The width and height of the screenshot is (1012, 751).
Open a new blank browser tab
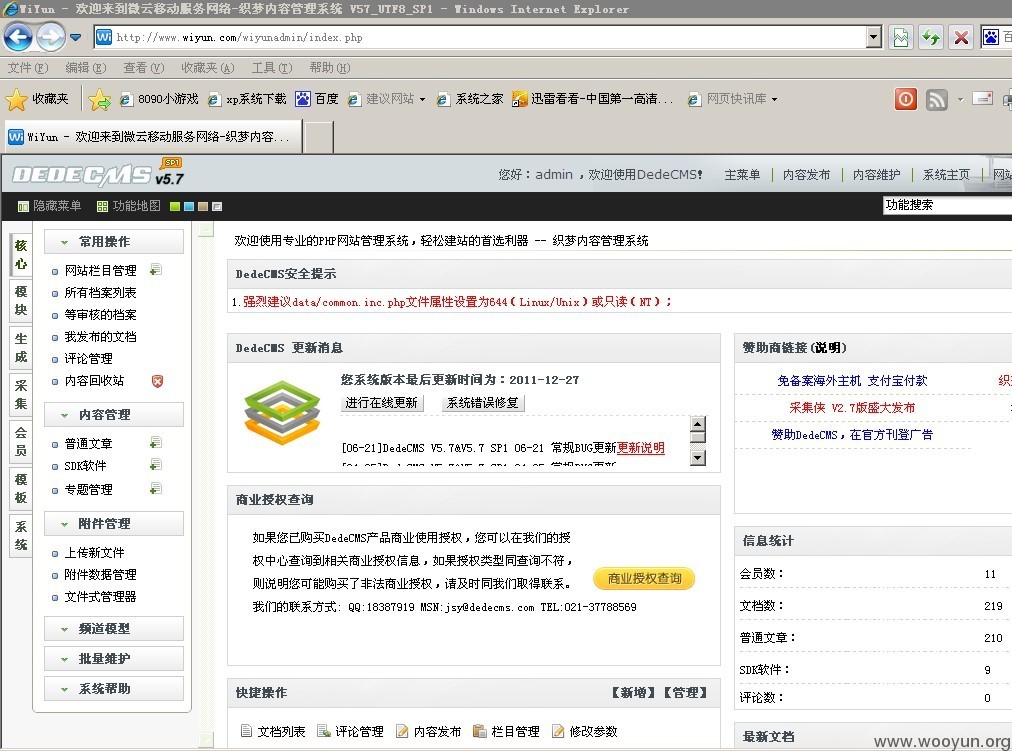coord(319,137)
